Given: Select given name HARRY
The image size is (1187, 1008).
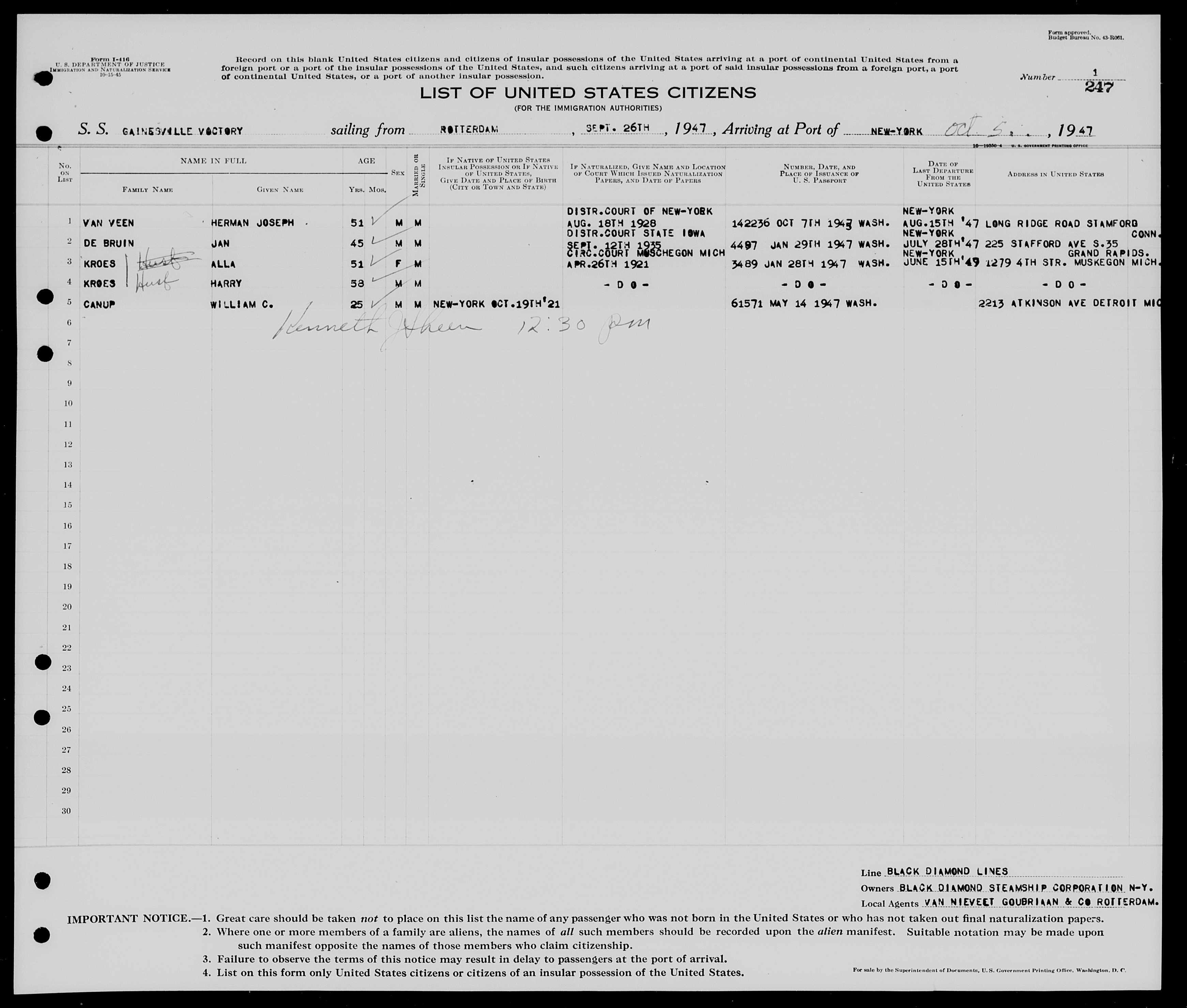Looking at the screenshot, I should tap(226, 284).
